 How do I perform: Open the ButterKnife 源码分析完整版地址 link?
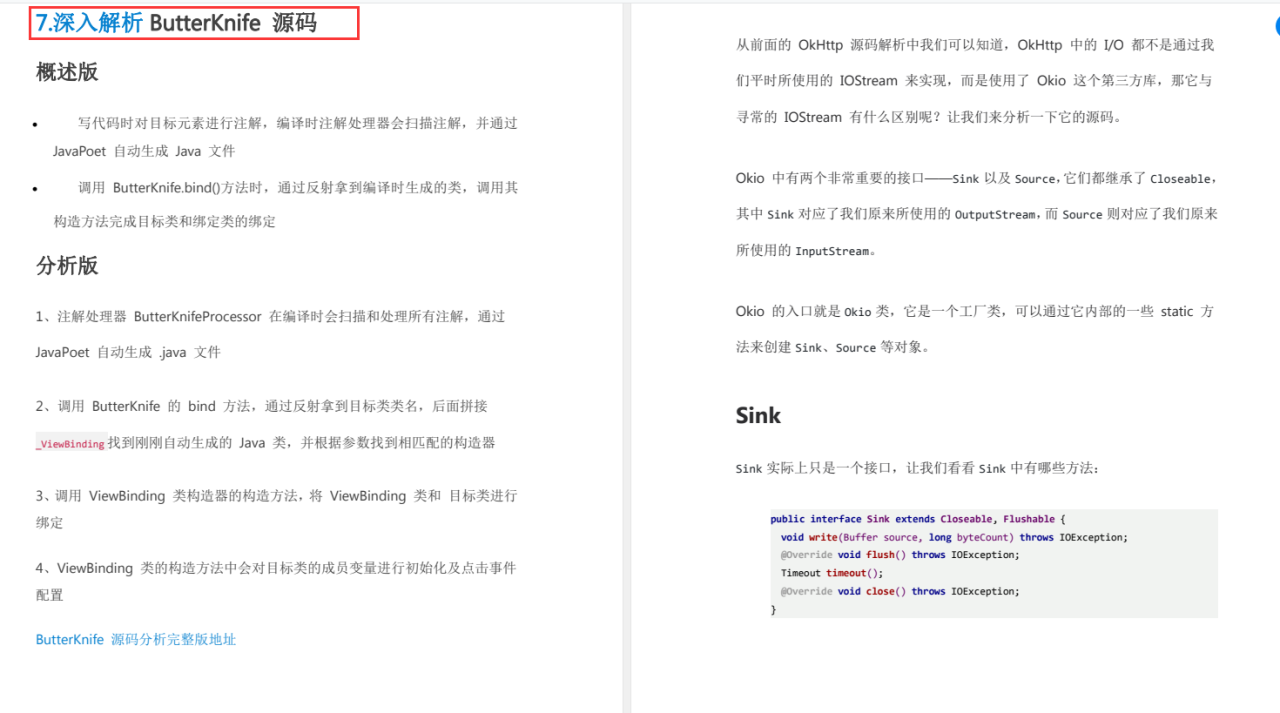[x=136, y=639]
